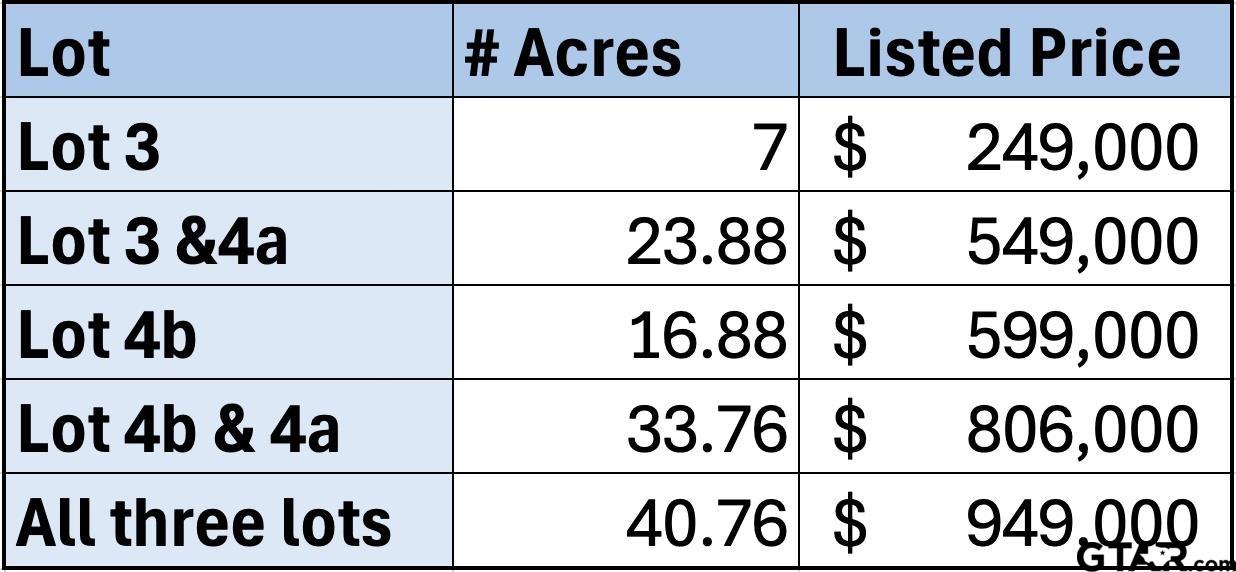The height and width of the screenshot is (572, 1236).
Task: Select the acres cell showing 7
Action: click(626, 145)
